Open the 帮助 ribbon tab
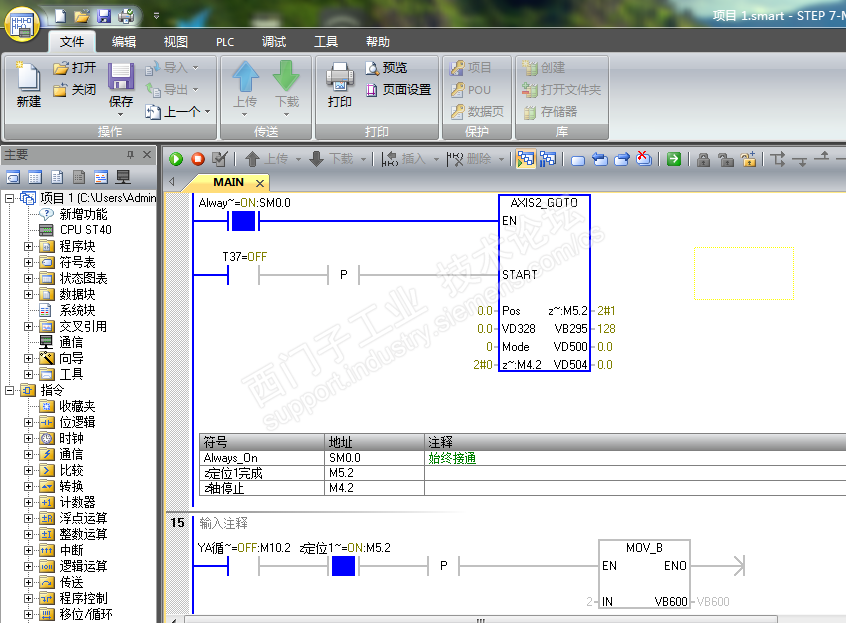Screen dimensions: 846x623 [378, 42]
